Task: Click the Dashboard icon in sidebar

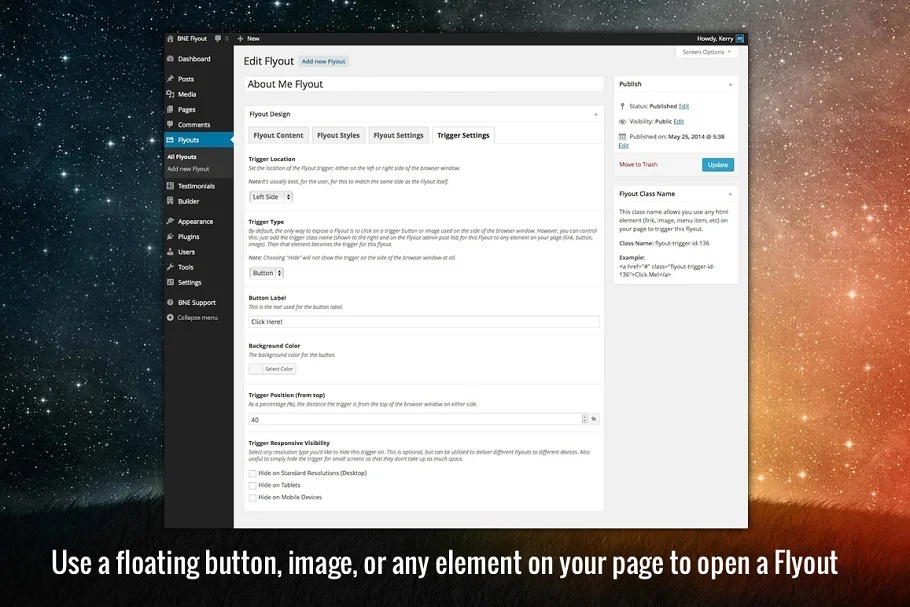Action: pyautogui.click(x=171, y=59)
